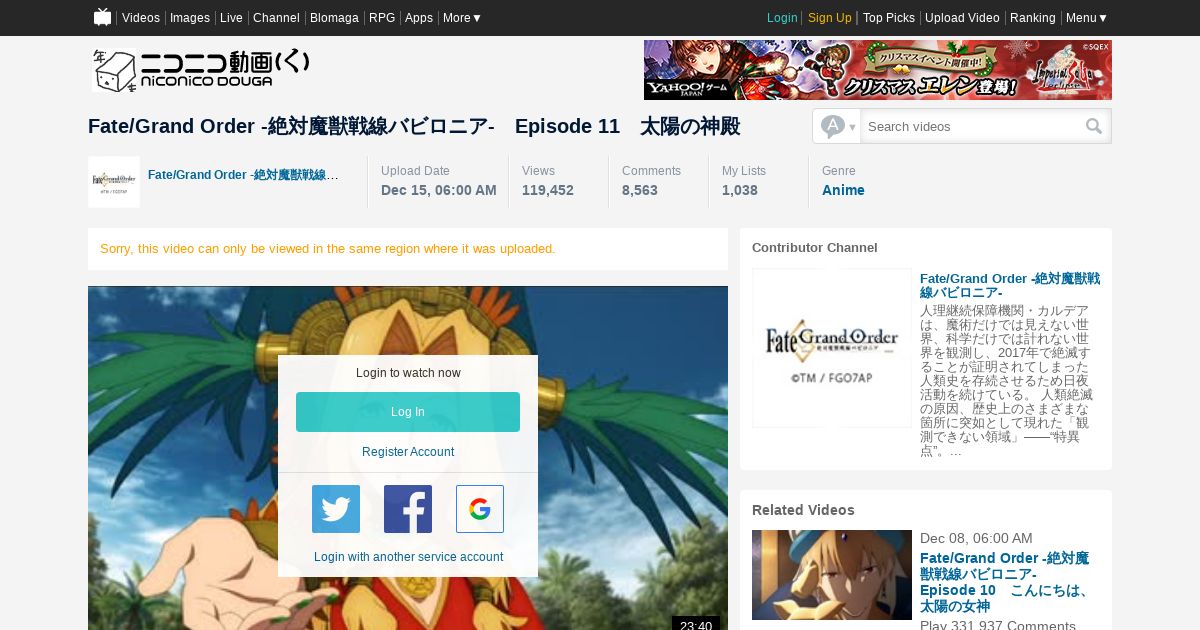
Task: Open the uploader channel avatar thumbnail
Action: point(114,182)
